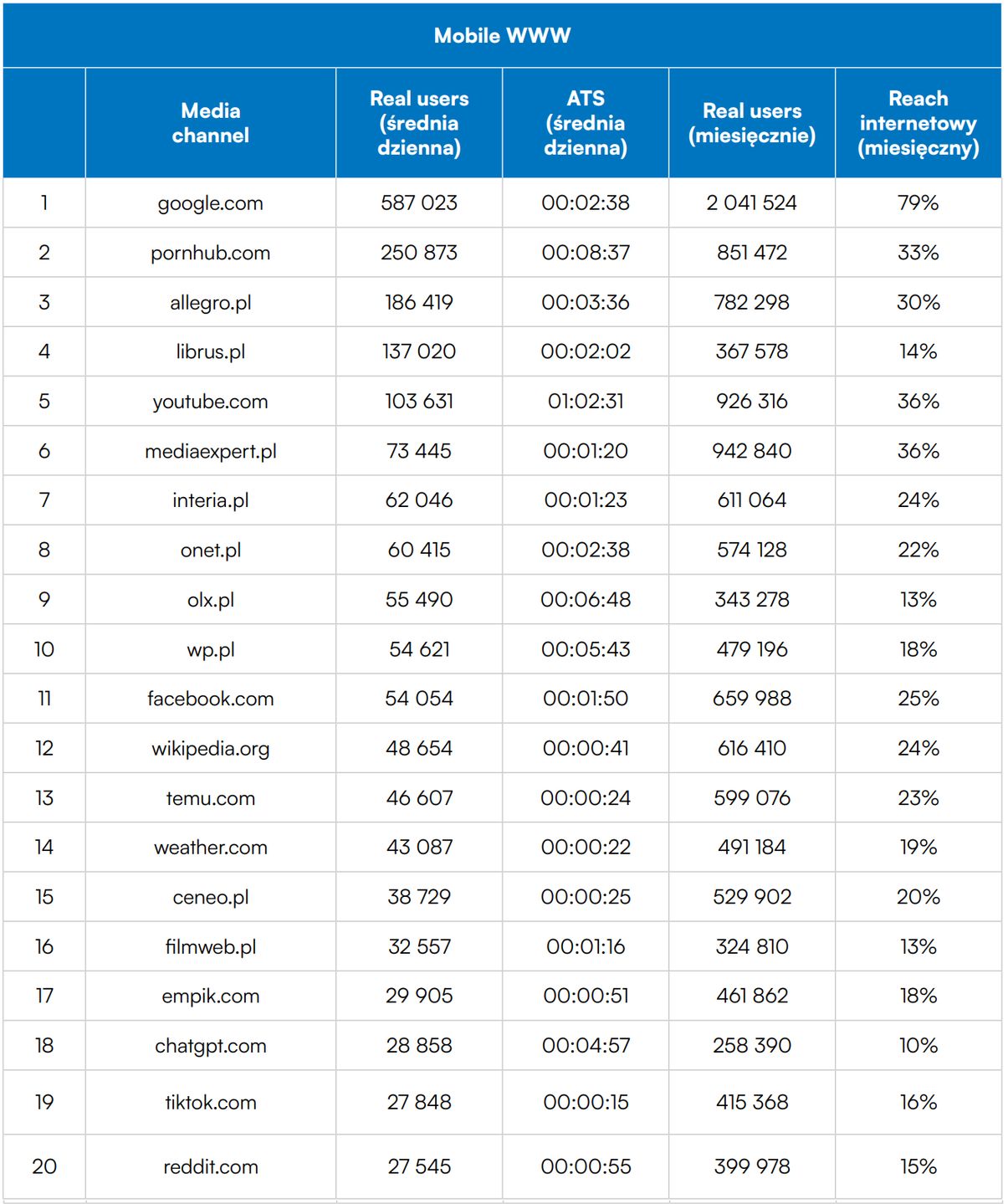Click the chatgpt.com row name
Viewport: 1008px width, 1204px height.
pos(211,1046)
